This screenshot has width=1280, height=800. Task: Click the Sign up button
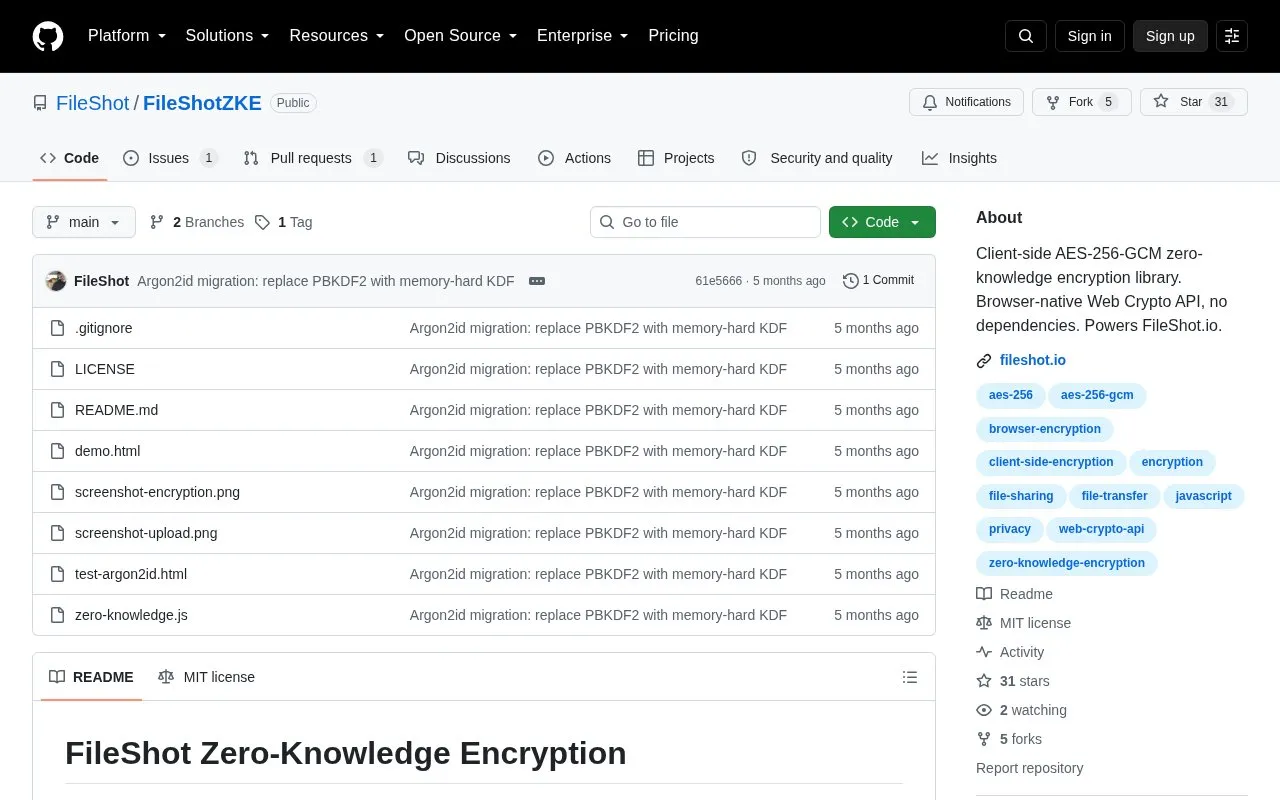tap(1170, 36)
